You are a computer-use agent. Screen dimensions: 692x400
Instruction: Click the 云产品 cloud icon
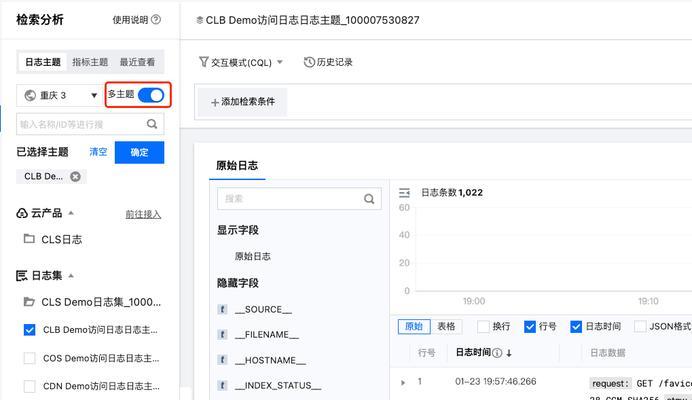22,213
